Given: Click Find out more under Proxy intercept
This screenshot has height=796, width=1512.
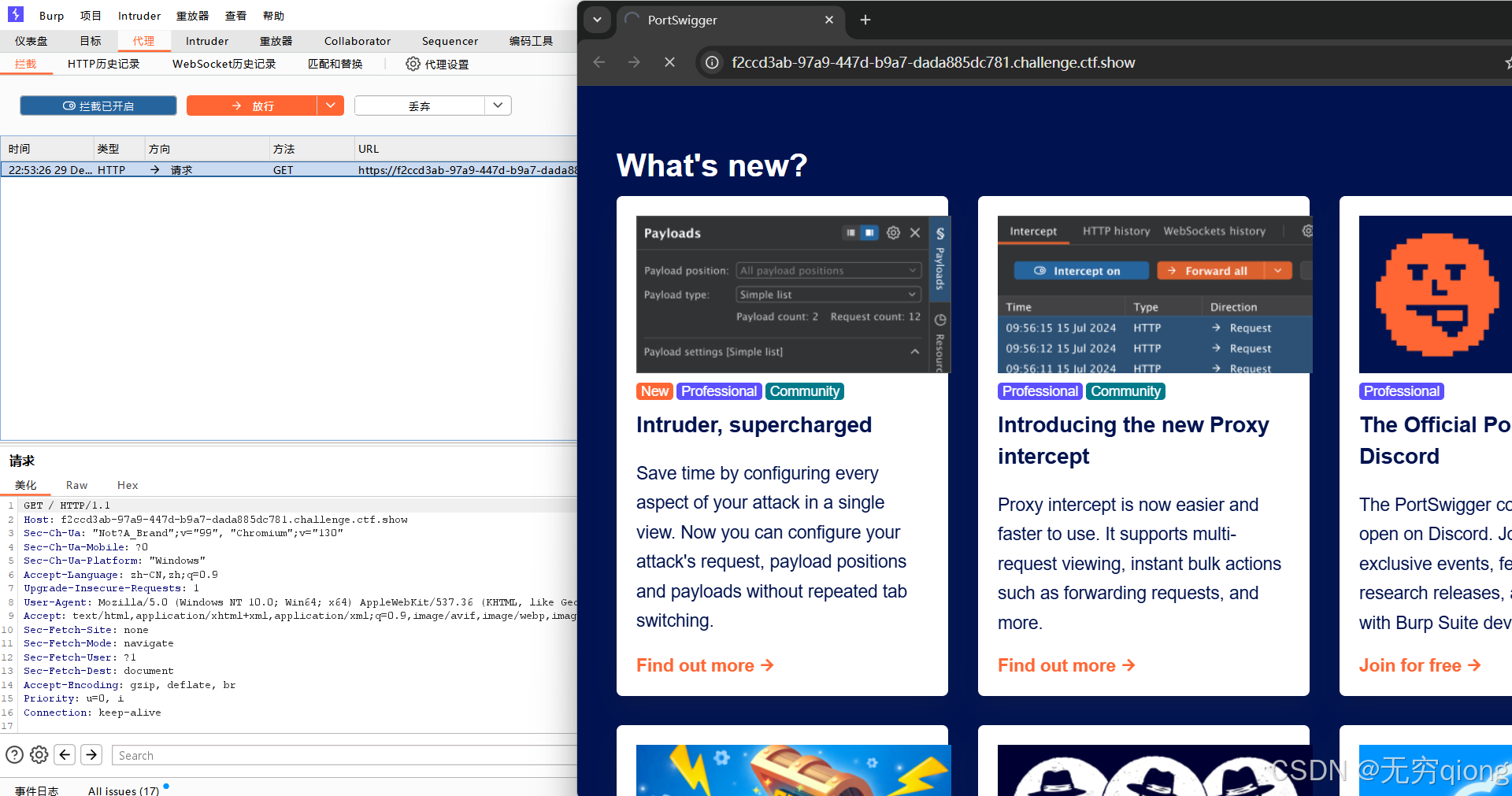Looking at the screenshot, I should (x=1066, y=665).
